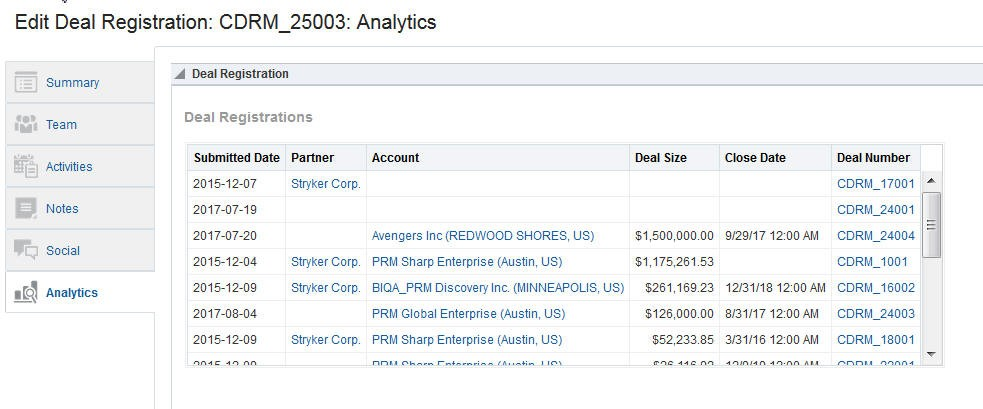The width and height of the screenshot is (983, 409).
Task: Open the Activities tab
Action: coord(69,167)
